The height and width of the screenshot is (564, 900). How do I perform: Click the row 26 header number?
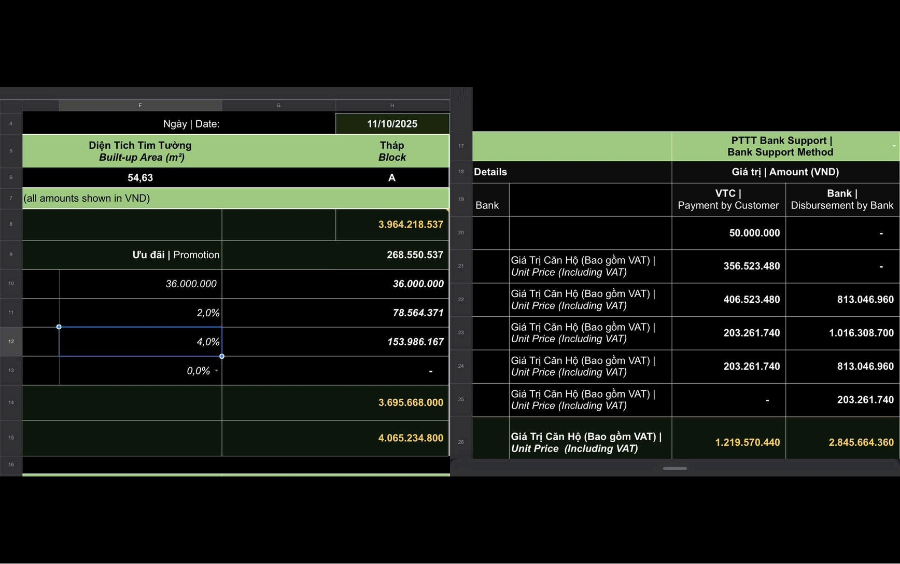(461, 442)
